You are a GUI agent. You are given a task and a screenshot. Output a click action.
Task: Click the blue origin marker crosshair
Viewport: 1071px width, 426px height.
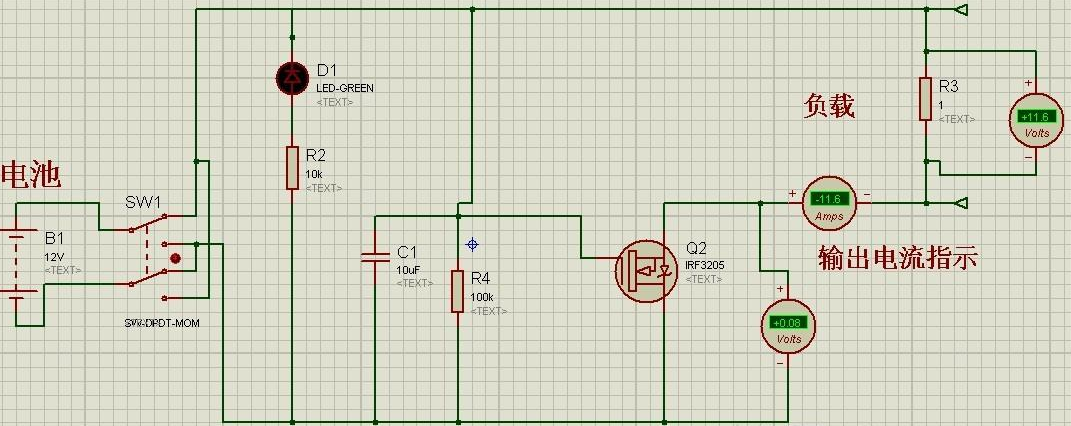471,244
